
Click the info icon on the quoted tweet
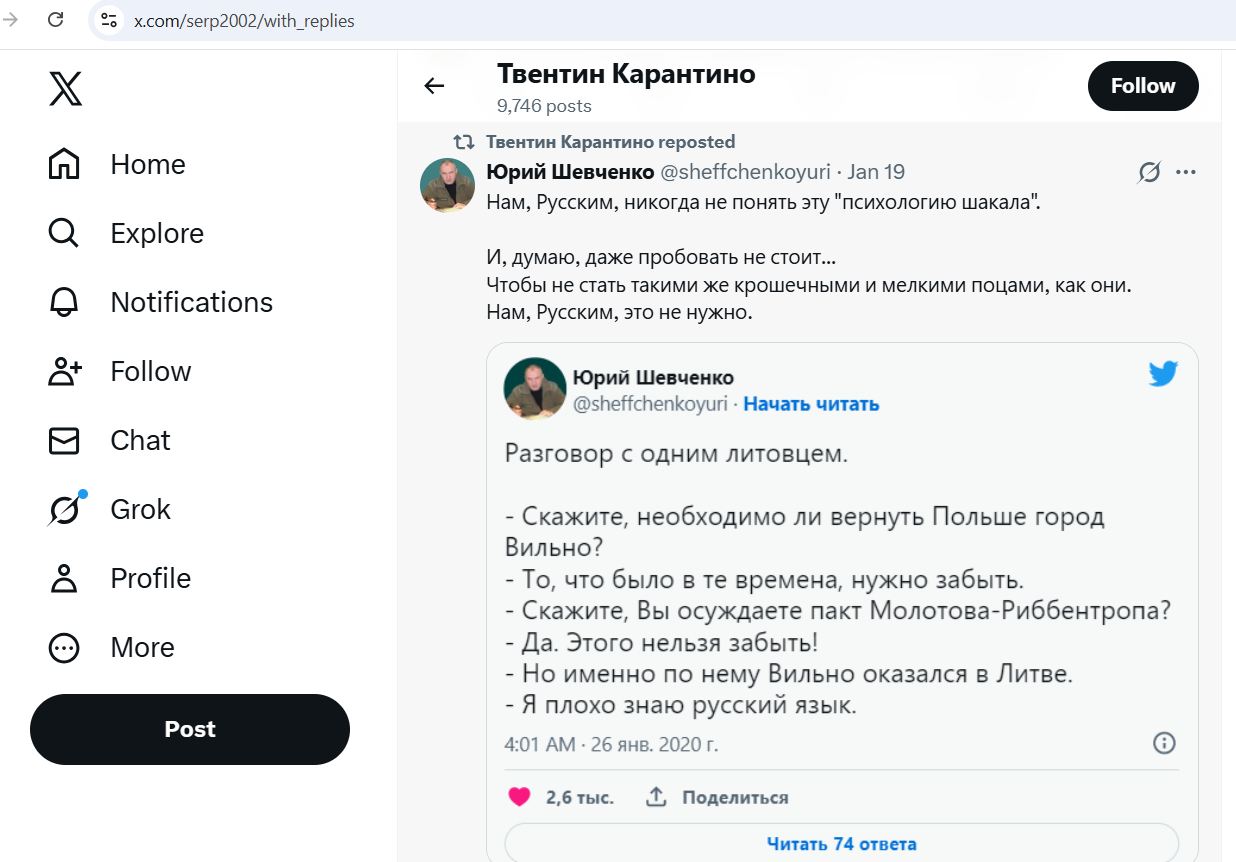pyautogui.click(x=1163, y=743)
